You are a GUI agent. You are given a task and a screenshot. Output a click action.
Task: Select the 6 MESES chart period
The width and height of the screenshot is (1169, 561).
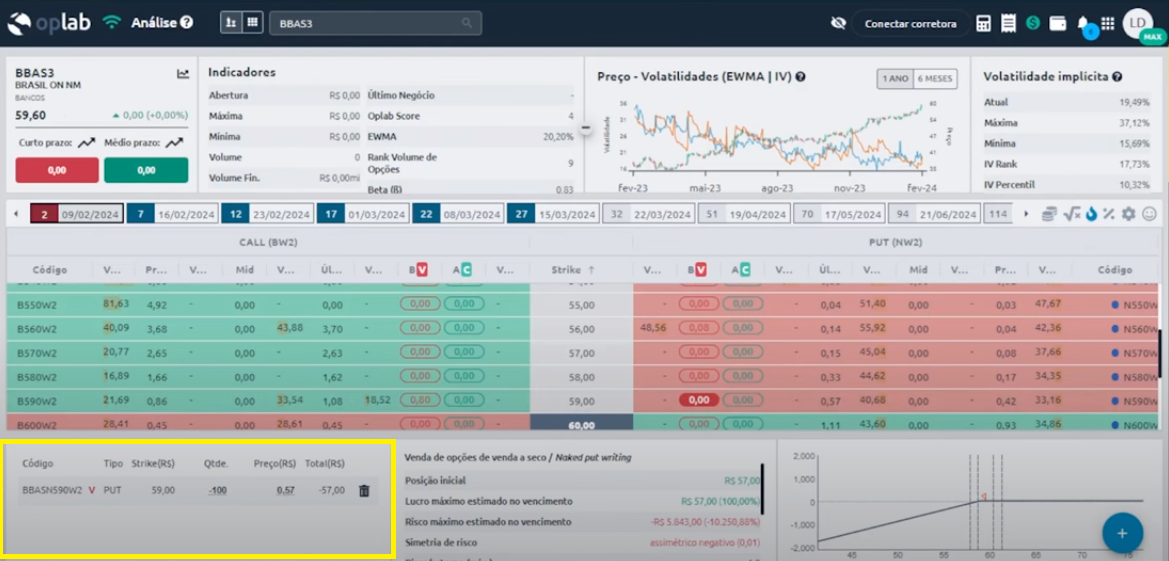click(x=934, y=79)
